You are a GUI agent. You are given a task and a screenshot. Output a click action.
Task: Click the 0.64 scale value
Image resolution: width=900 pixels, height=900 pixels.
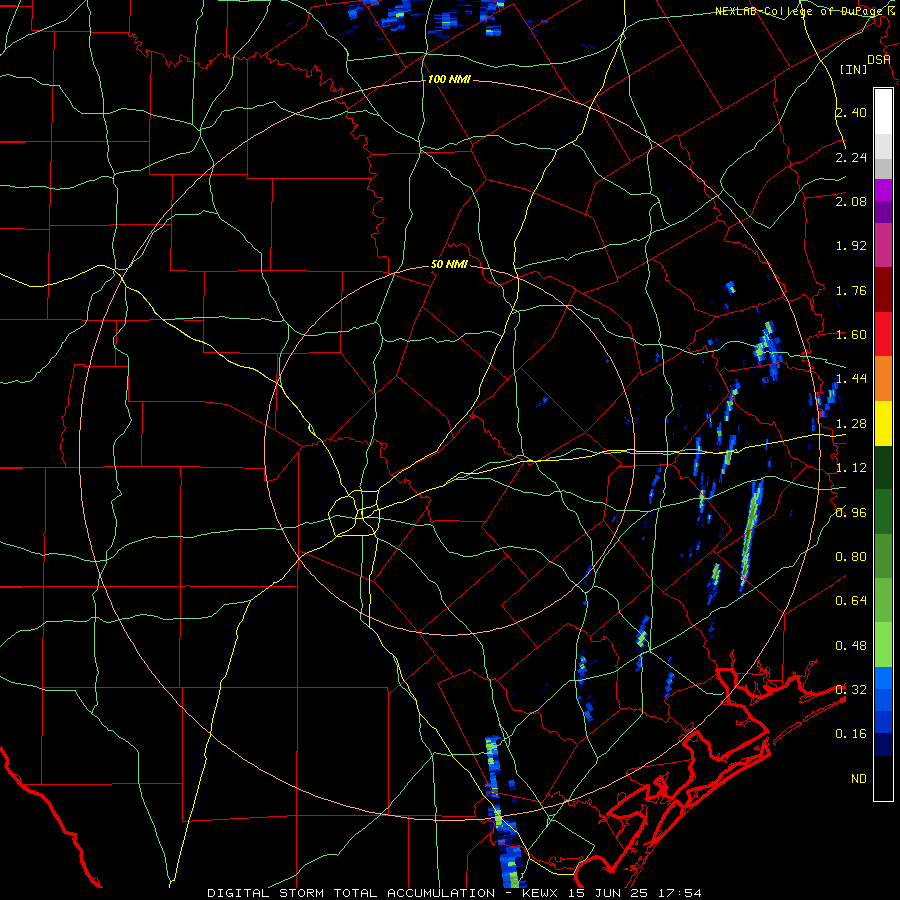tap(851, 601)
